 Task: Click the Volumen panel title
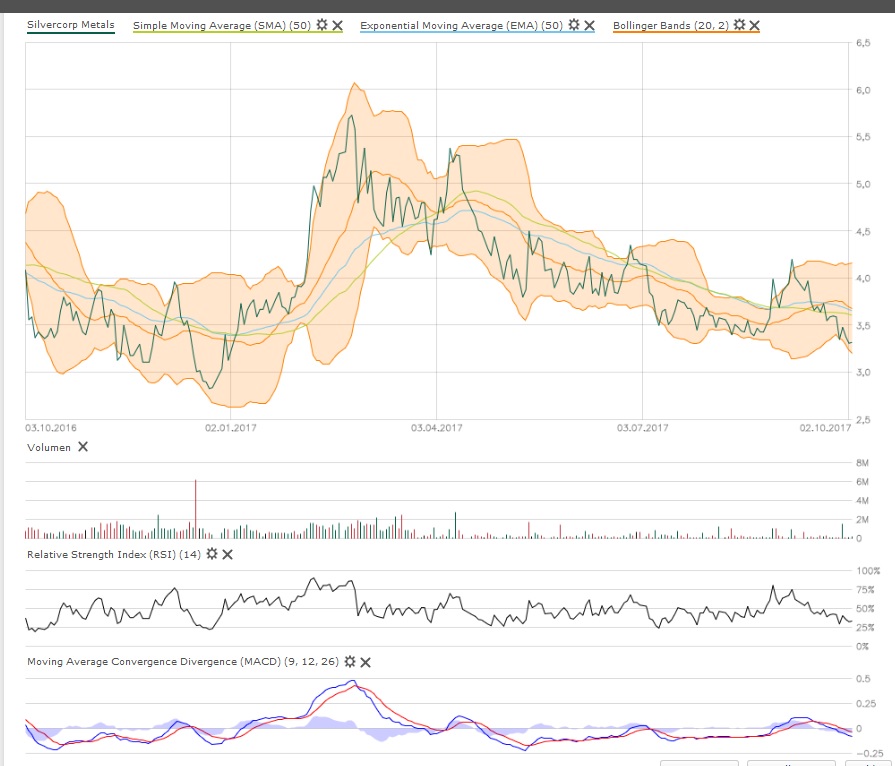click(49, 448)
